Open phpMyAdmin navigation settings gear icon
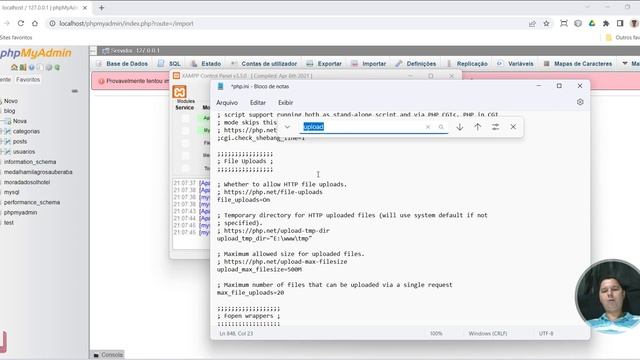Screen dimensions: 640x360 49,67
